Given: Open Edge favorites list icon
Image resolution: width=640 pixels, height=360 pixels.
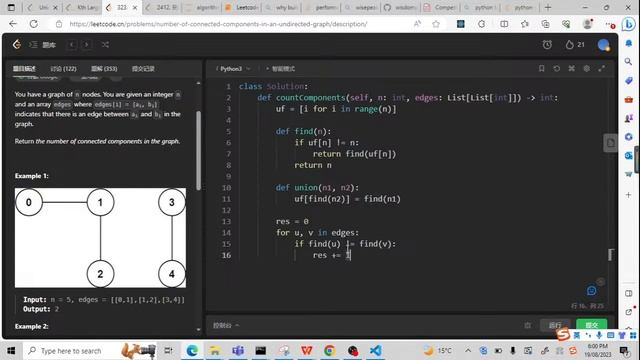Looking at the screenshot, I should click(524, 24).
